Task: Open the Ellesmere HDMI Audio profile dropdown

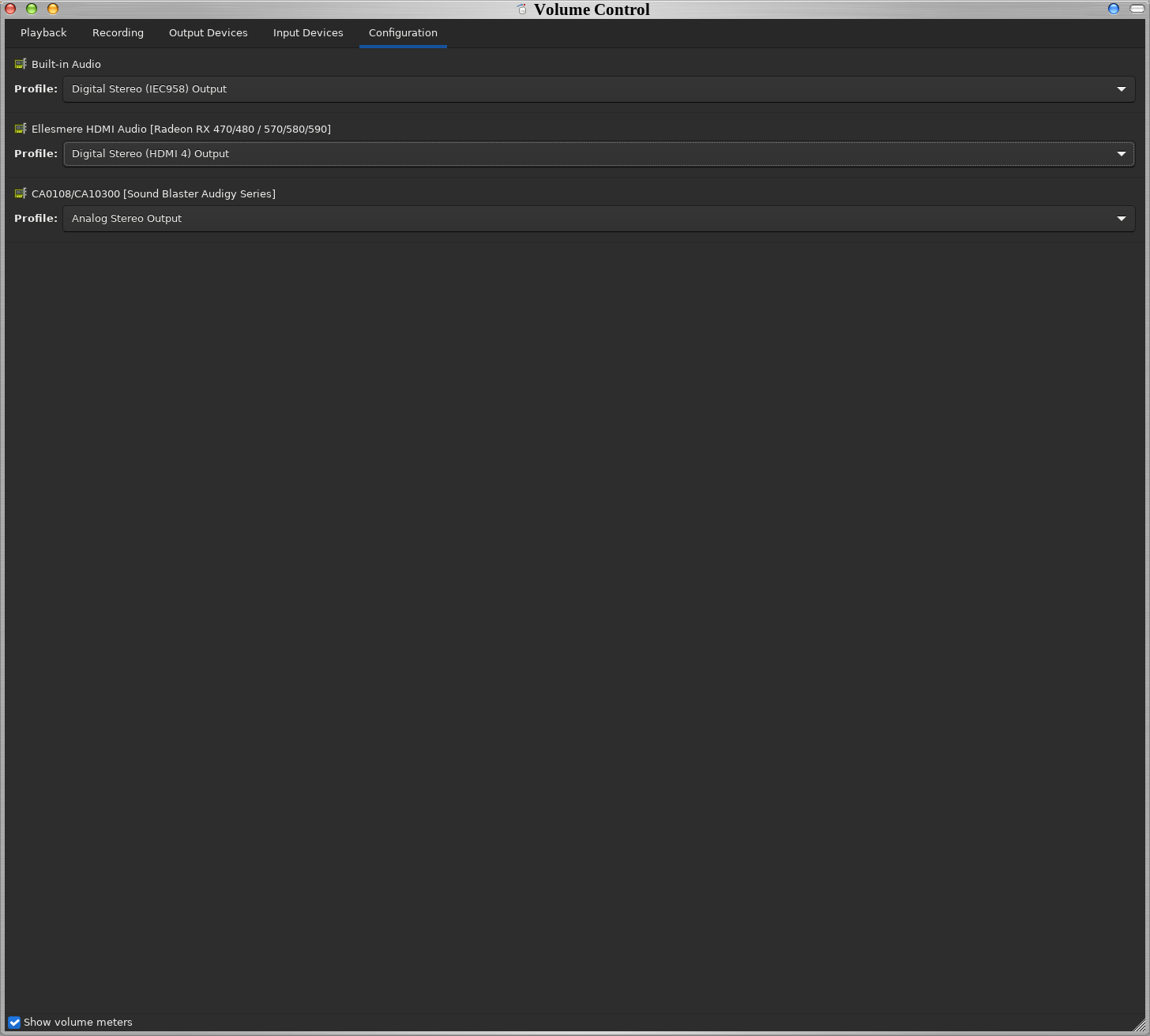Action: coord(599,154)
